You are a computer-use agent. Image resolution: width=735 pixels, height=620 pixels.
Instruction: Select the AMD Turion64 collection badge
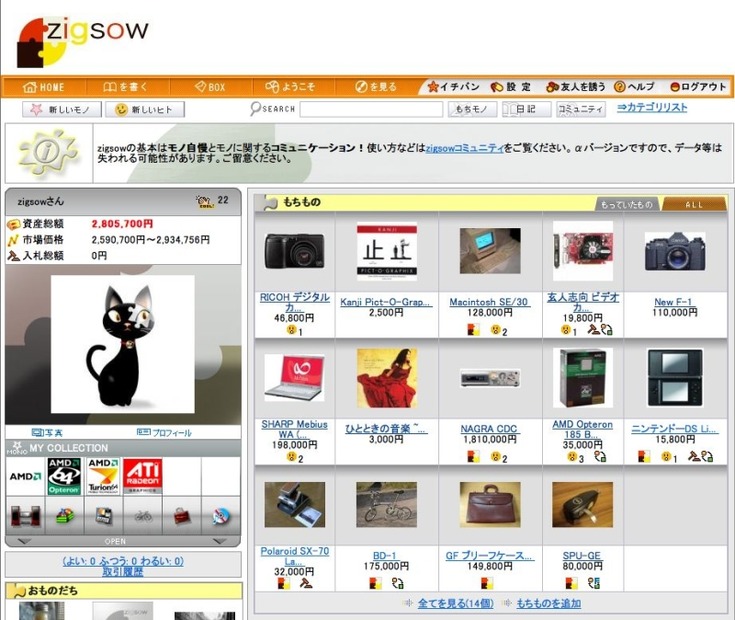point(103,477)
